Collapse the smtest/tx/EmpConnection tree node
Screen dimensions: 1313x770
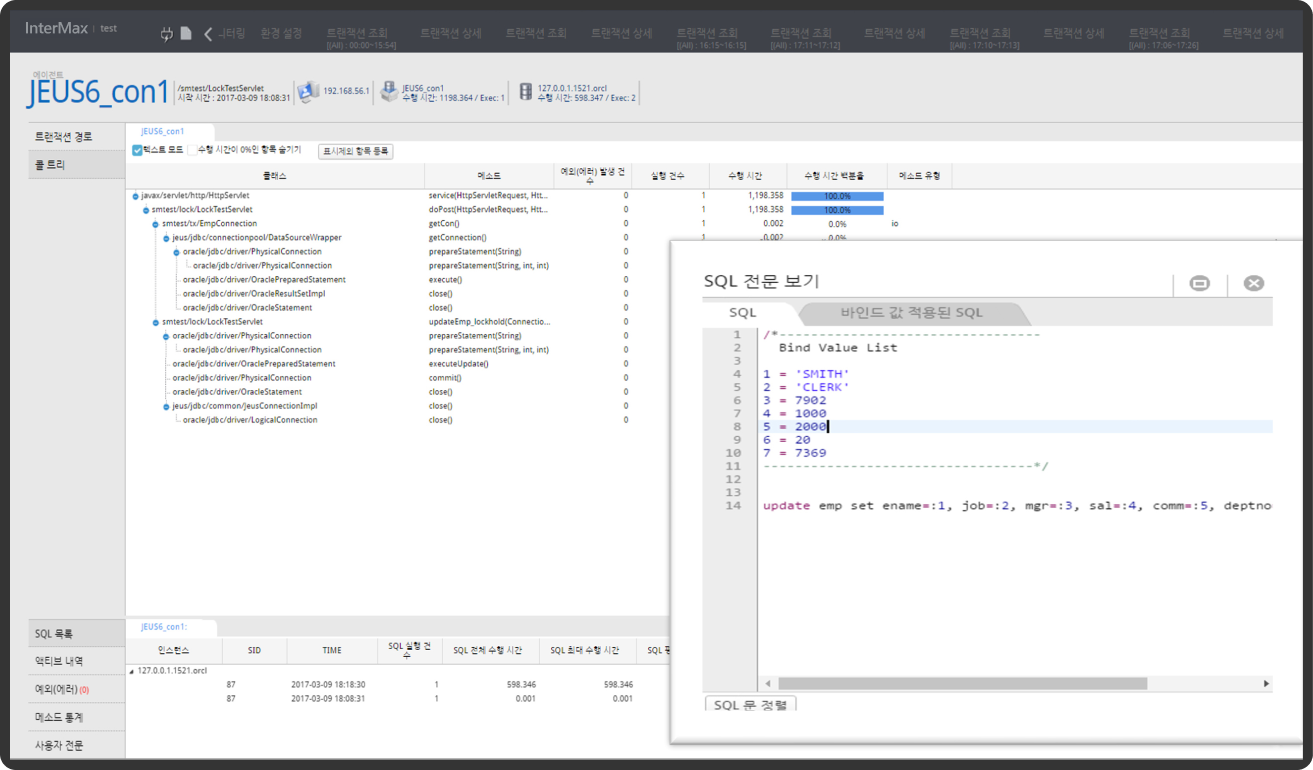click(156, 224)
